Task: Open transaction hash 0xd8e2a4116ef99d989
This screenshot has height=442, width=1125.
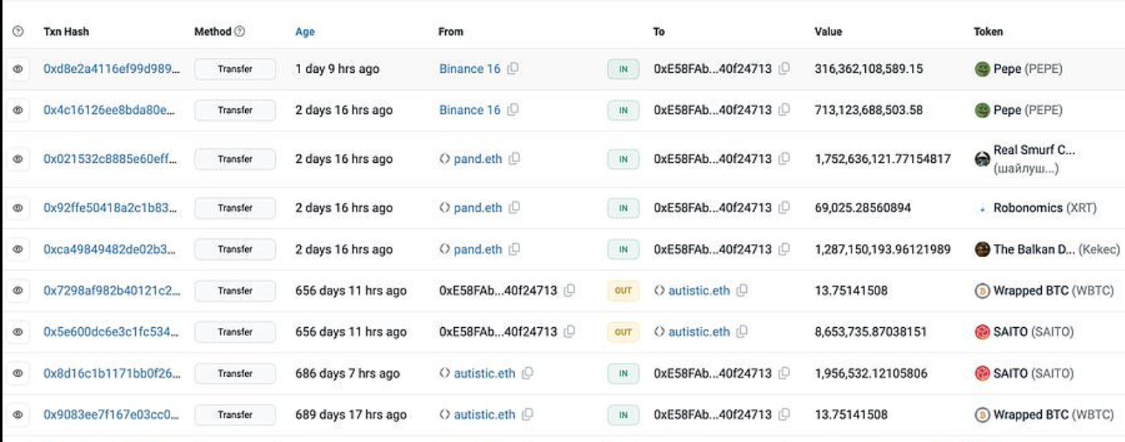Action: (112, 69)
